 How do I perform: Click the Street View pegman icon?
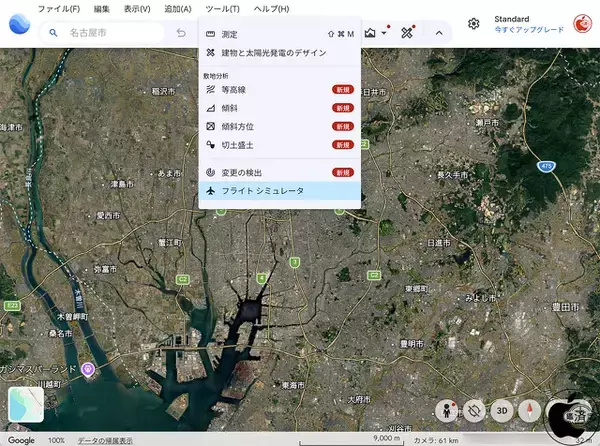[446, 411]
